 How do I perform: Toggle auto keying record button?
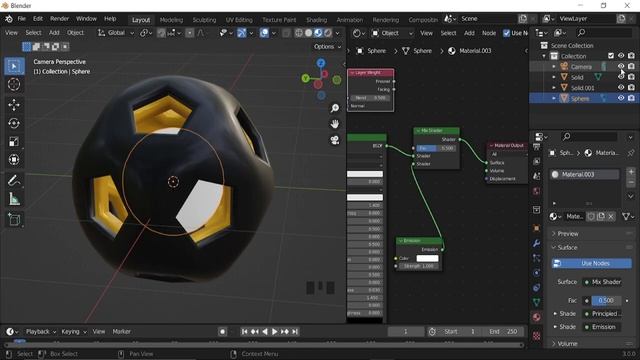[x=222, y=331]
